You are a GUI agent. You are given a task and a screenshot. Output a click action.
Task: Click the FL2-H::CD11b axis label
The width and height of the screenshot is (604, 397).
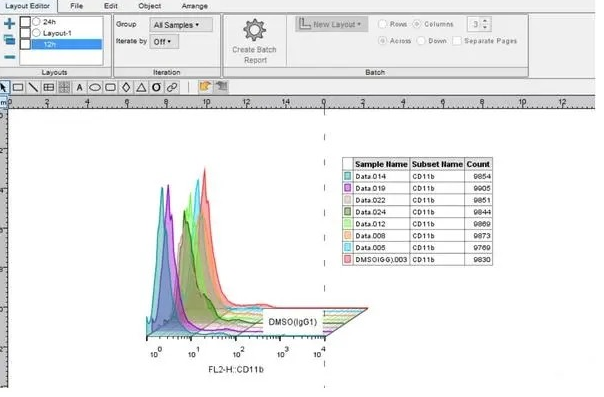[x=236, y=370]
